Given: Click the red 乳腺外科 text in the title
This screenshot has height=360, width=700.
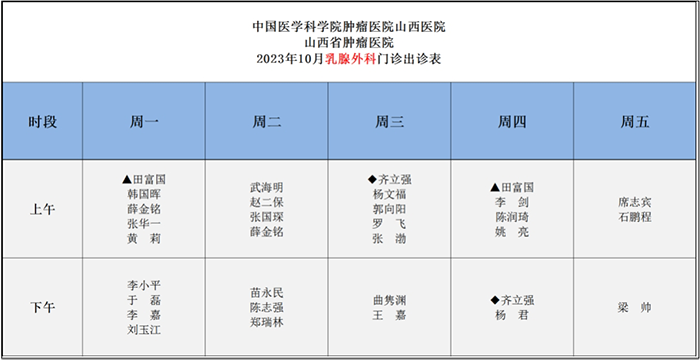Looking at the screenshot, I should coord(350,59).
